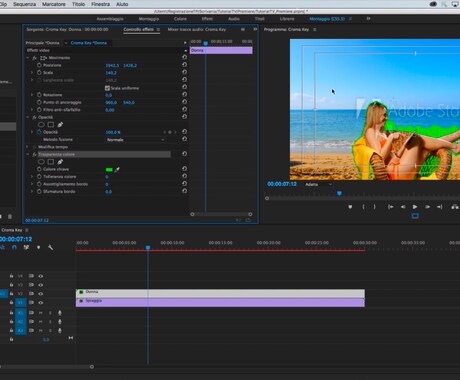Viewport: 460px width, 380px height.
Task: Click the Opacità 100,0 % value
Action: 113,132
